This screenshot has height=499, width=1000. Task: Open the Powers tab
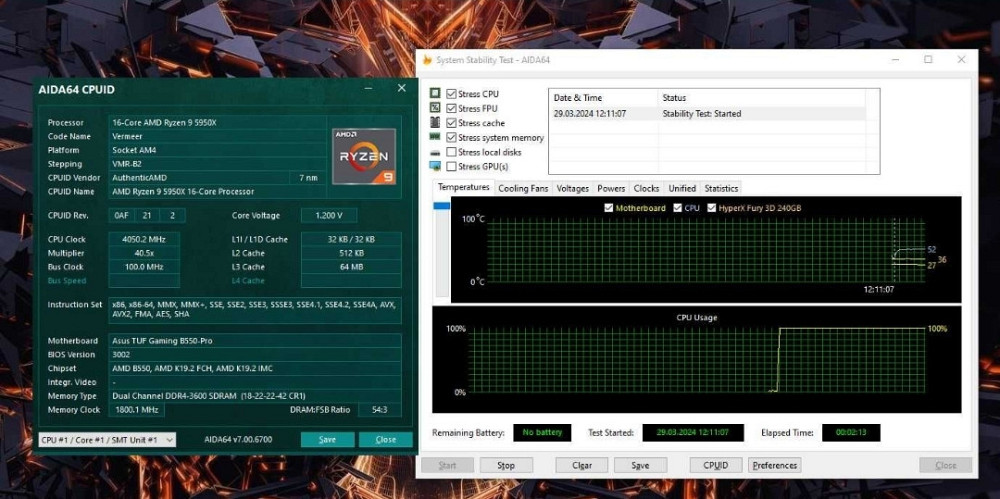611,188
